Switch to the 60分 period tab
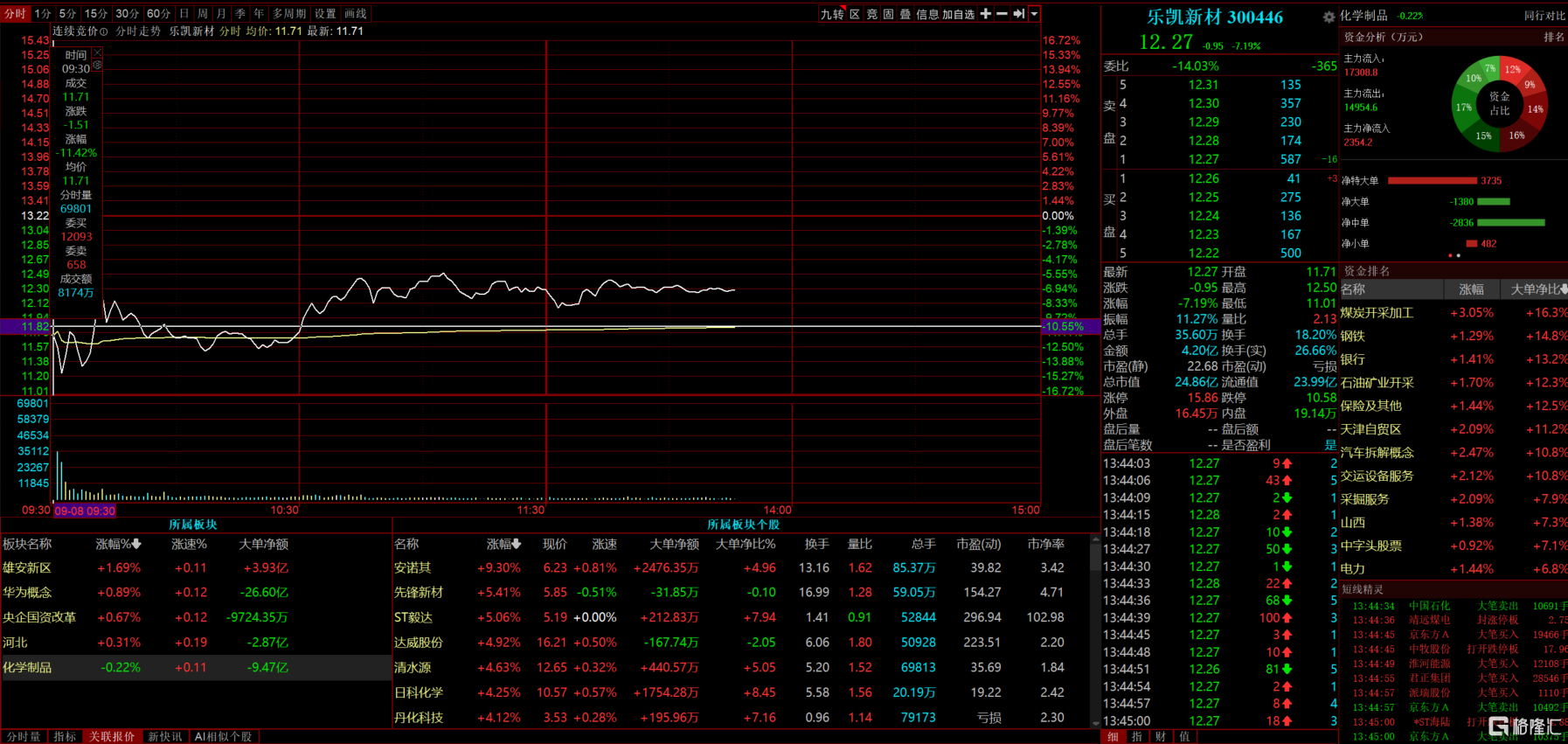The width and height of the screenshot is (1568, 744). 158,14
